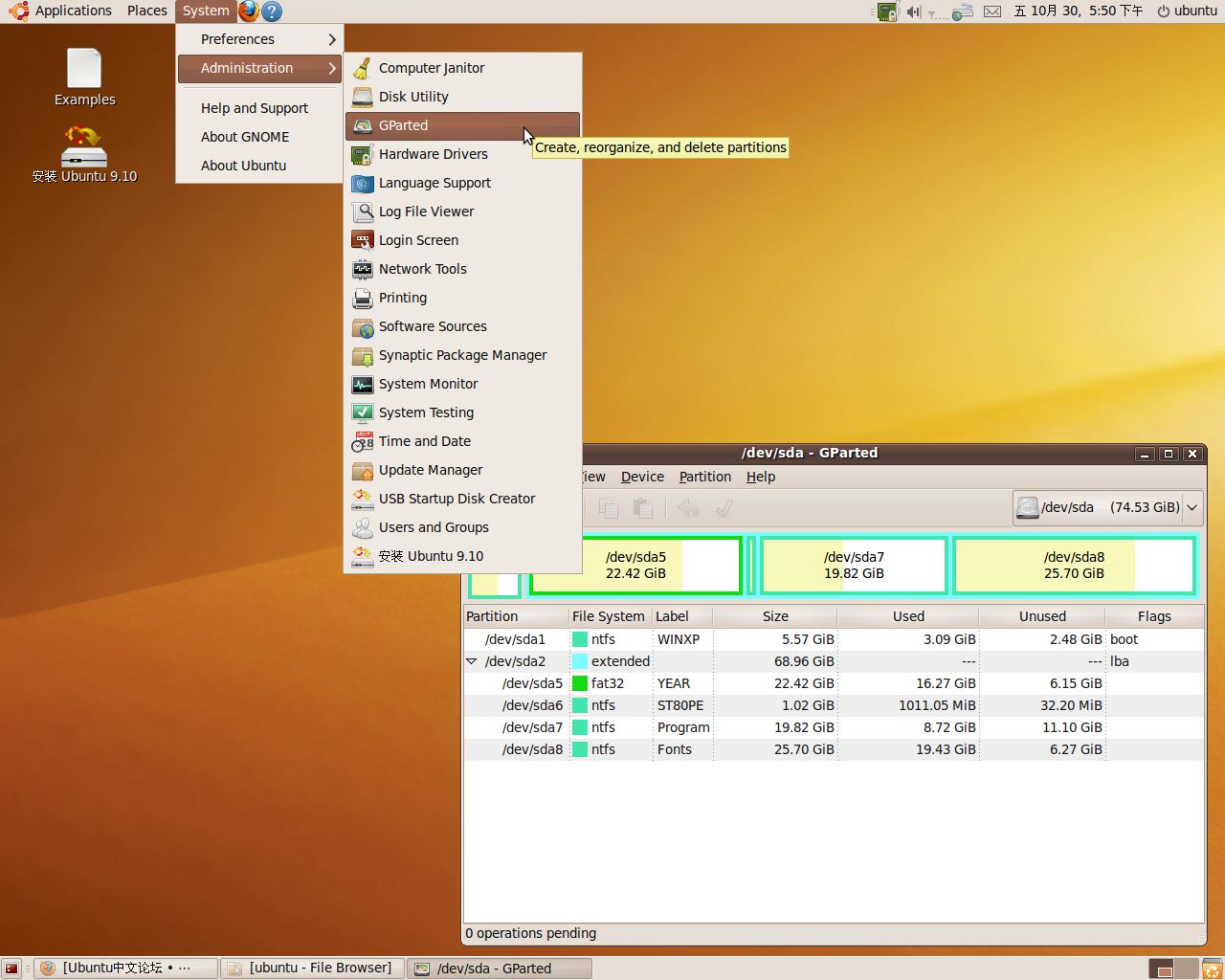The width and height of the screenshot is (1225, 980).
Task: Click the USB Startup Disk Creator icon
Action: pos(362,499)
